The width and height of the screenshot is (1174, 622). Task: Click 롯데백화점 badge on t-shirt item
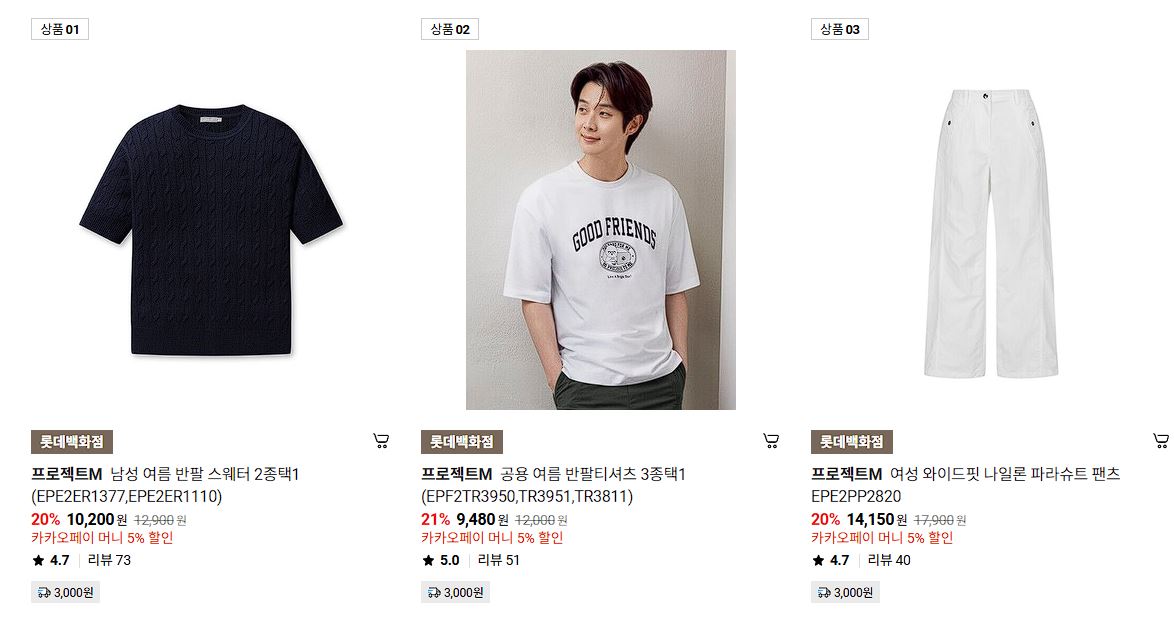[x=462, y=442]
